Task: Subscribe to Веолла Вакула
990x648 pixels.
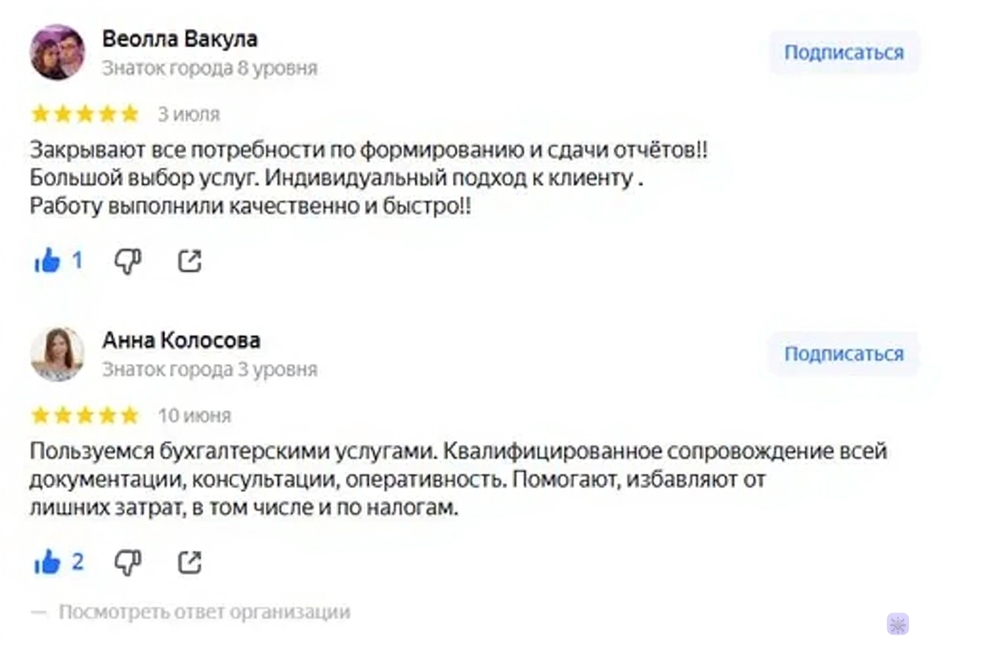Action: point(843,53)
